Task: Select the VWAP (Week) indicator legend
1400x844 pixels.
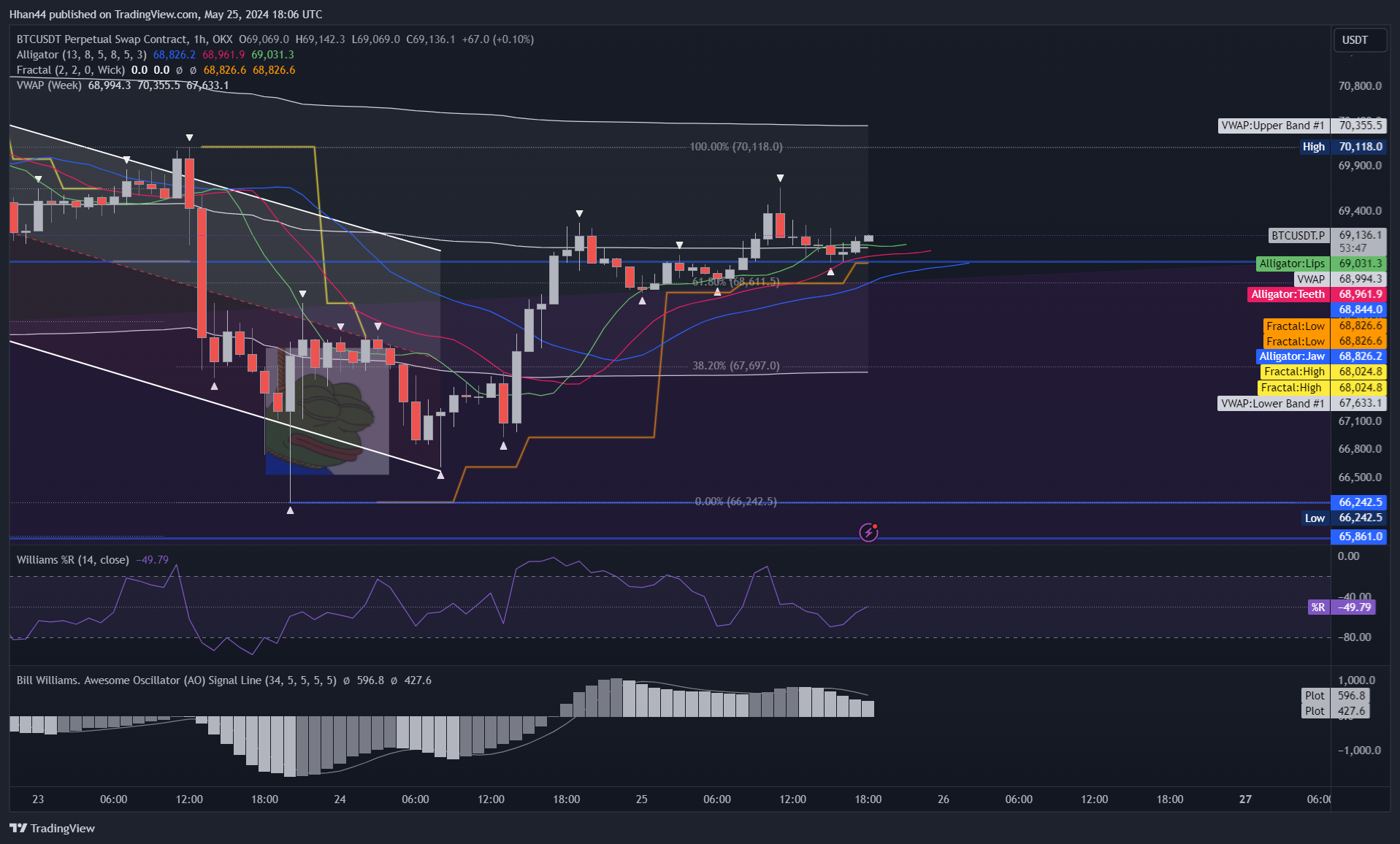Action: [x=49, y=85]
